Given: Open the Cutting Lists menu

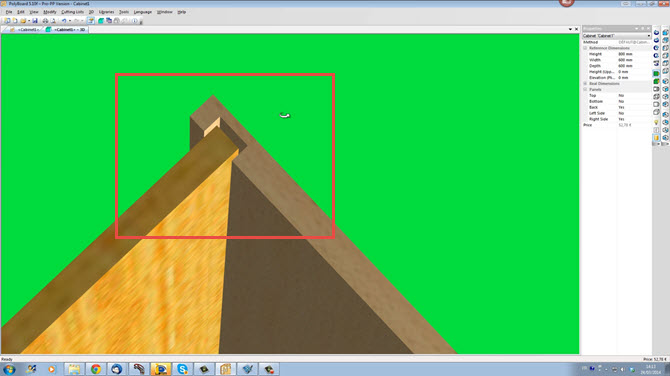Looking at the screenshot, I should [73, 12].
